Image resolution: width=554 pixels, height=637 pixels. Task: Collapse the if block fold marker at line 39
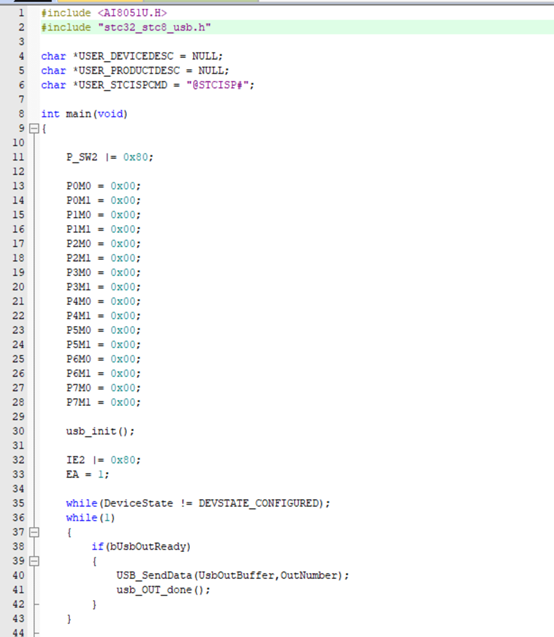click(34, 561)
